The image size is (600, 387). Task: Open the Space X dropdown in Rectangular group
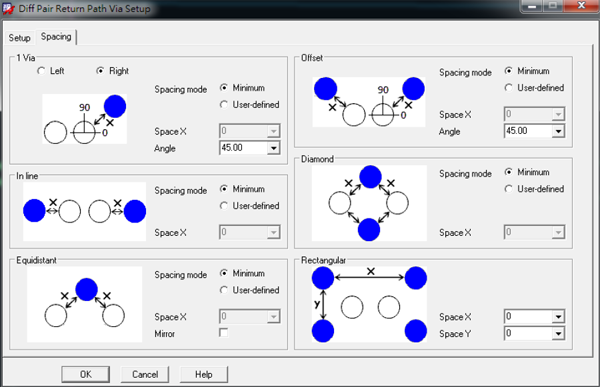558,317
